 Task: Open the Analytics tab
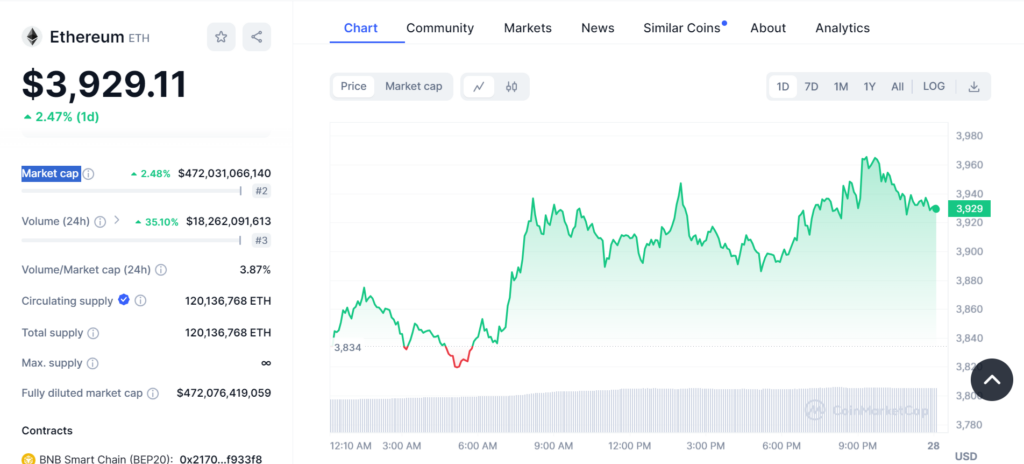(842, 28)
